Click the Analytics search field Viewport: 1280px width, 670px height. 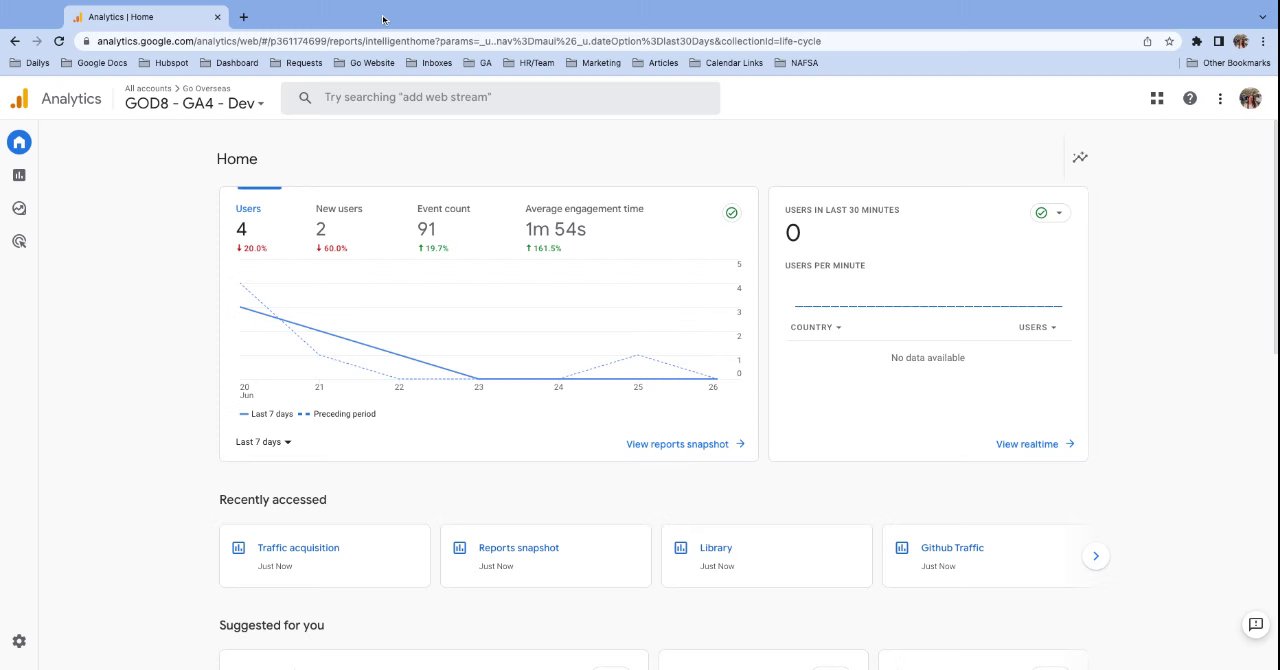pos(500,98)
